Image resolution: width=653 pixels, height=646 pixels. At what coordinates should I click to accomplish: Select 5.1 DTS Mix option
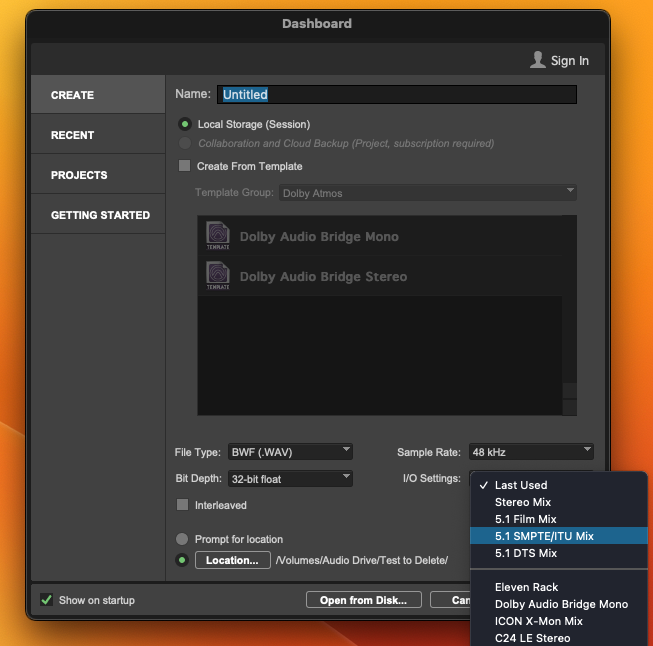click(x=559, y=553)
